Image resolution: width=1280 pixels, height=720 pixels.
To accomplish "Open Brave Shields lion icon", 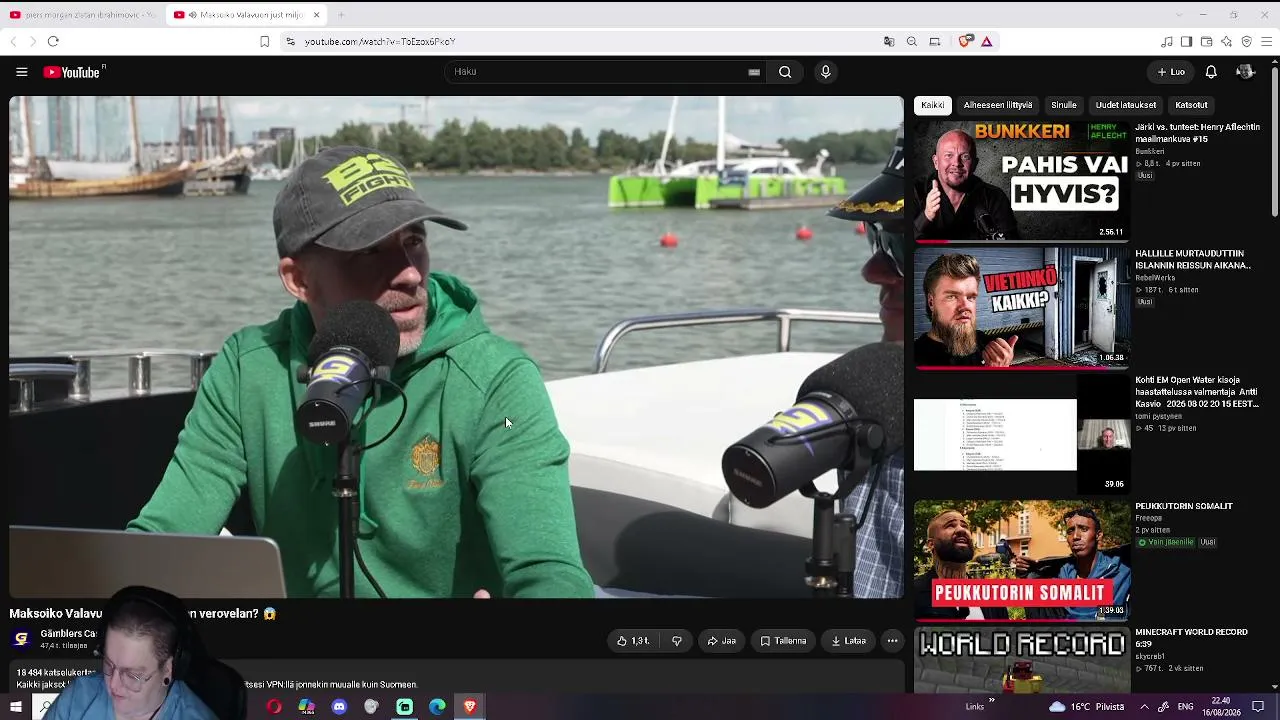I will pos(964,42).
